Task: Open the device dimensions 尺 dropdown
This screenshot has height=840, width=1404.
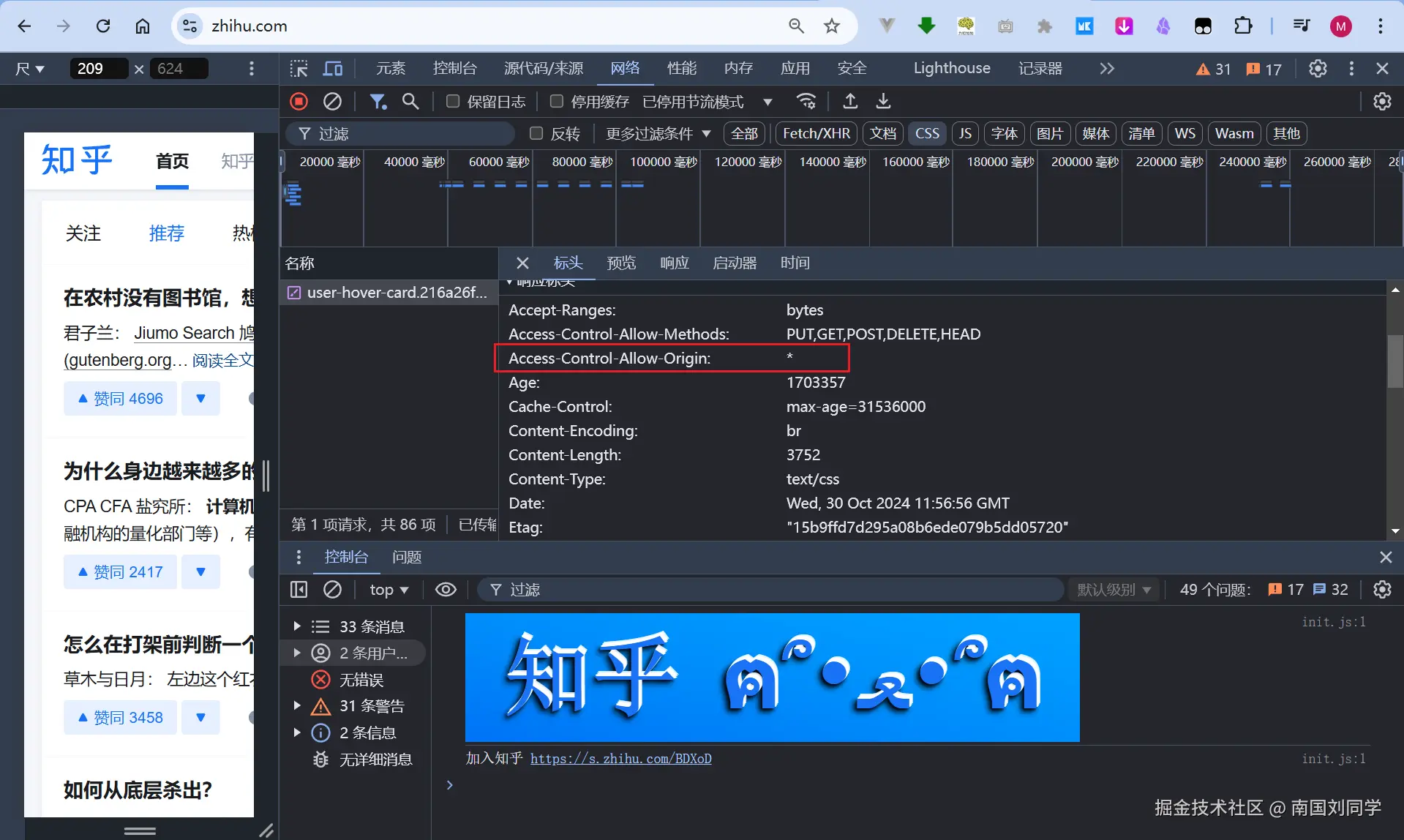Action: pos(30,69)
